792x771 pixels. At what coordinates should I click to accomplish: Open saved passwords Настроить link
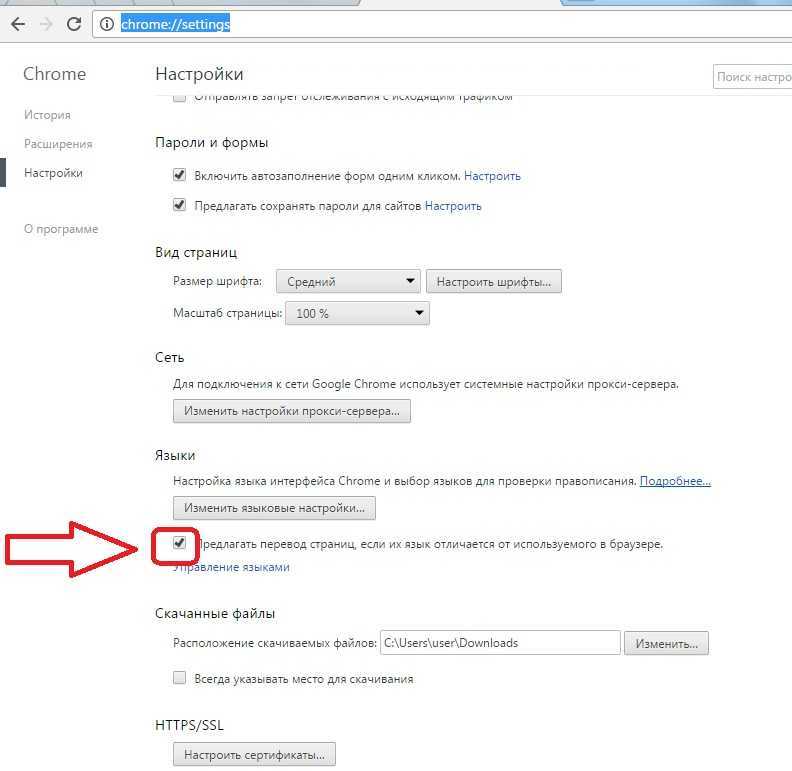[453, 206]
